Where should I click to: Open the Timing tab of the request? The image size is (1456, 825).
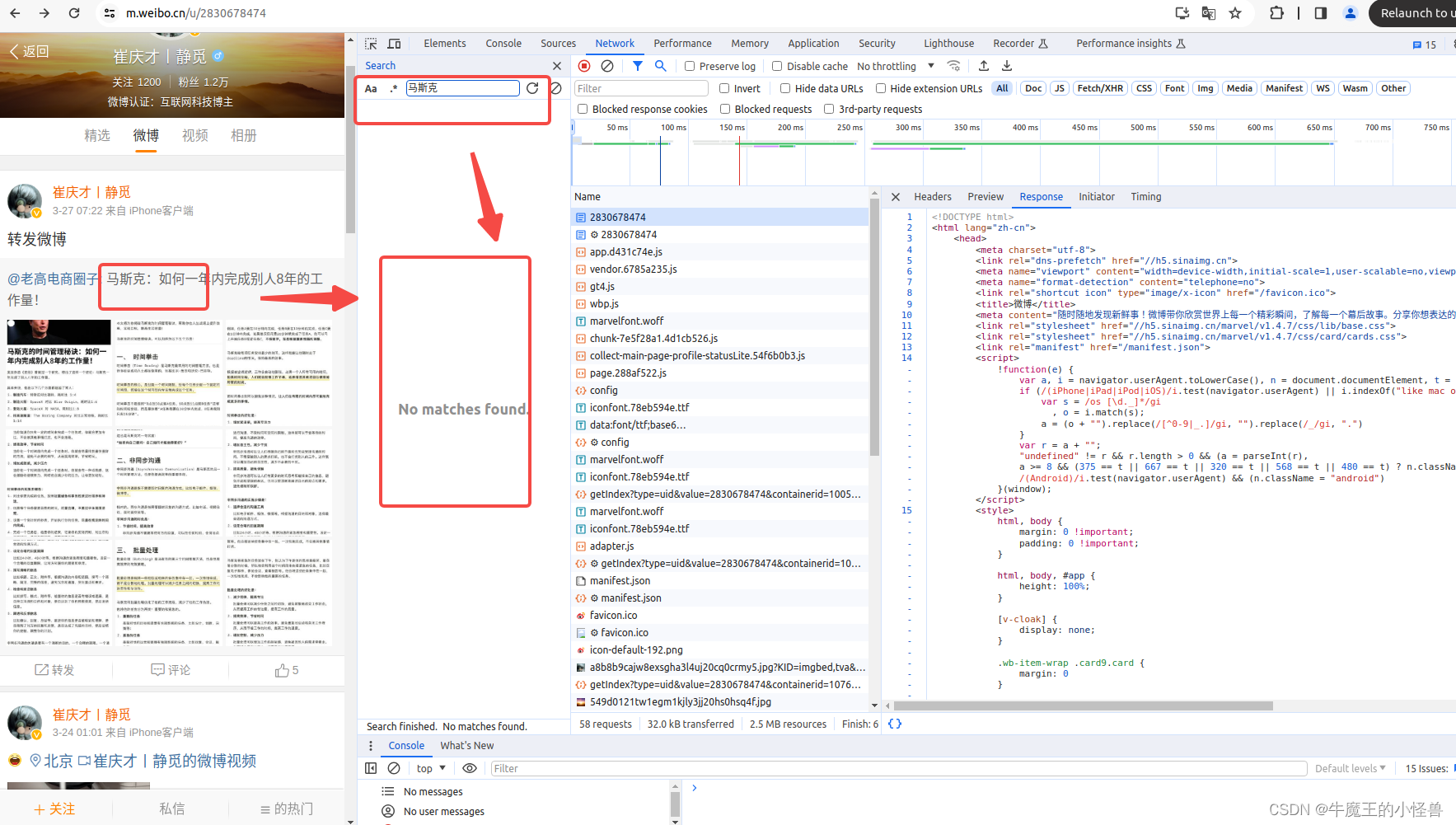(x=1145, y=197)
